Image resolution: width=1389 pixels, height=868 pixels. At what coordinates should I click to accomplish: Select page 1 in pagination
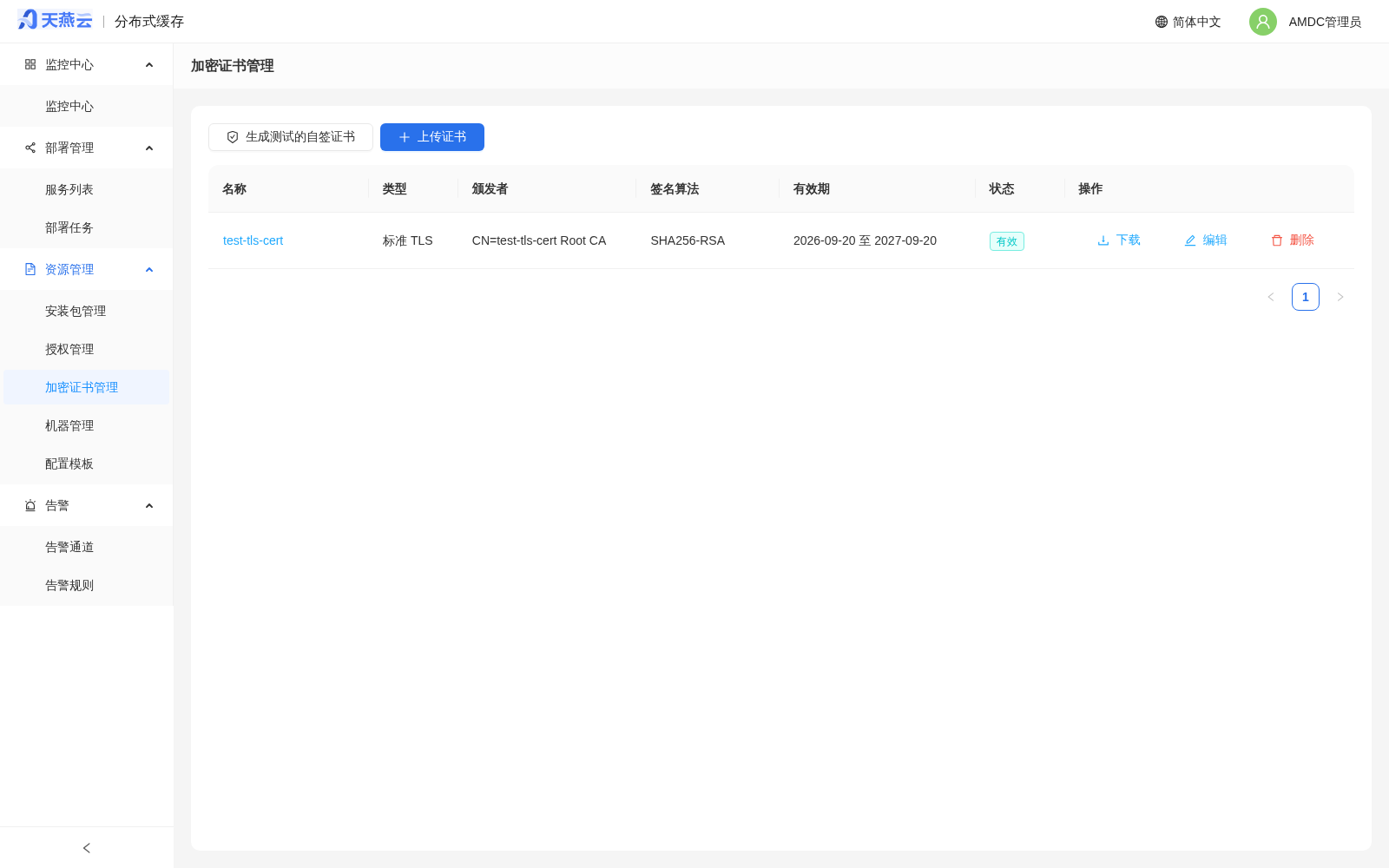click(x=1306, y=297)
